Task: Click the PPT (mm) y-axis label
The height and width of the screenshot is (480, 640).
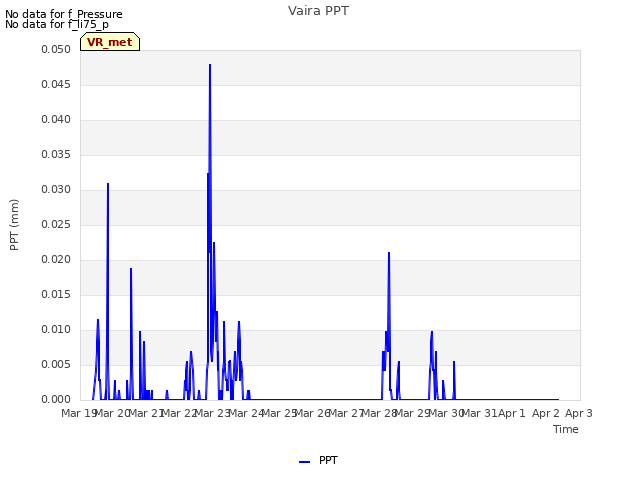Action: pos(14,225)
